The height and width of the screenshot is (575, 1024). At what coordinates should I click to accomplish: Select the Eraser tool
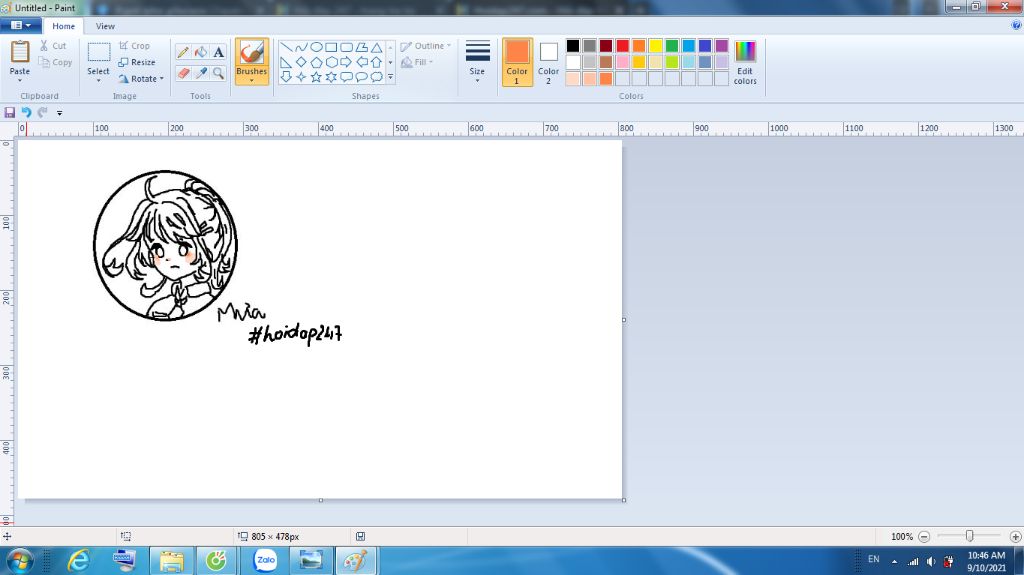184,73
